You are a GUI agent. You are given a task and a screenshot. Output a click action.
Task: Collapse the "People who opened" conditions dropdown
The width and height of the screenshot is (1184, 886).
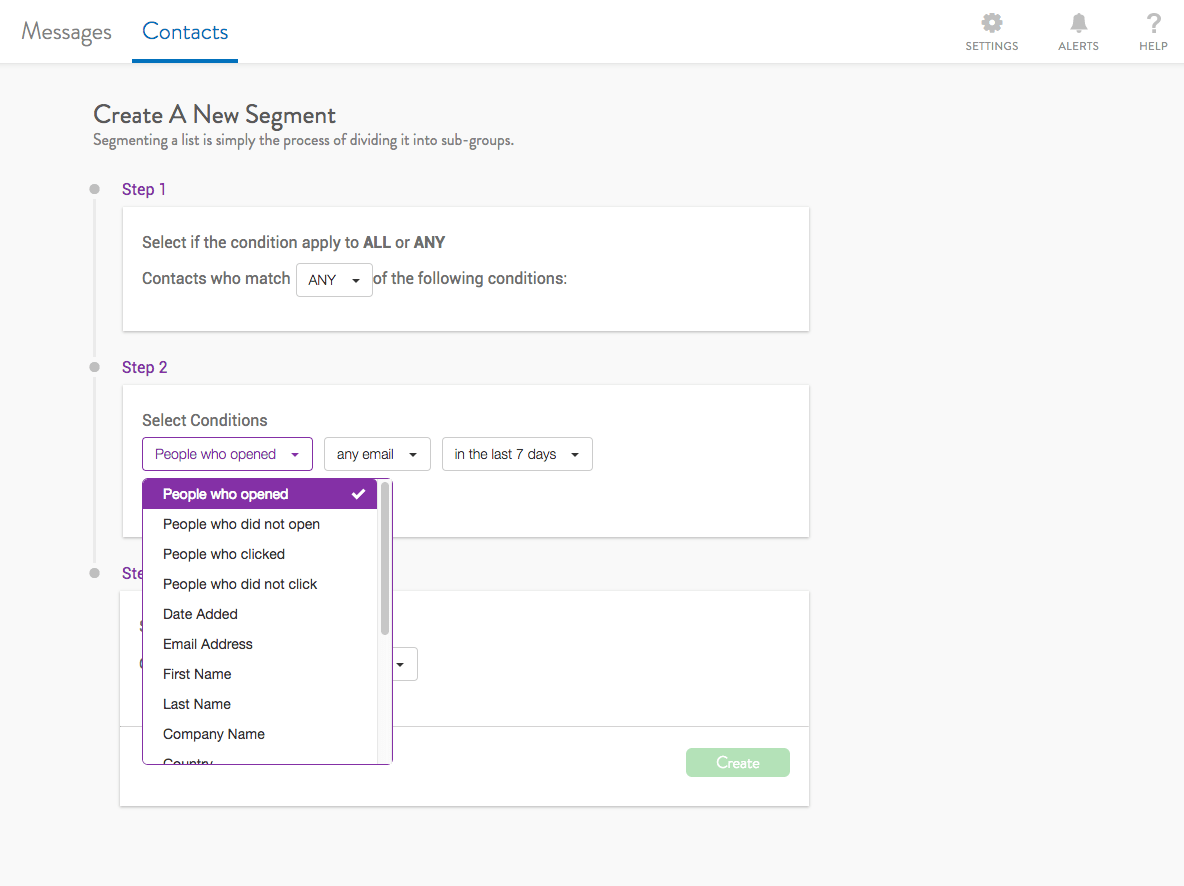227,454
